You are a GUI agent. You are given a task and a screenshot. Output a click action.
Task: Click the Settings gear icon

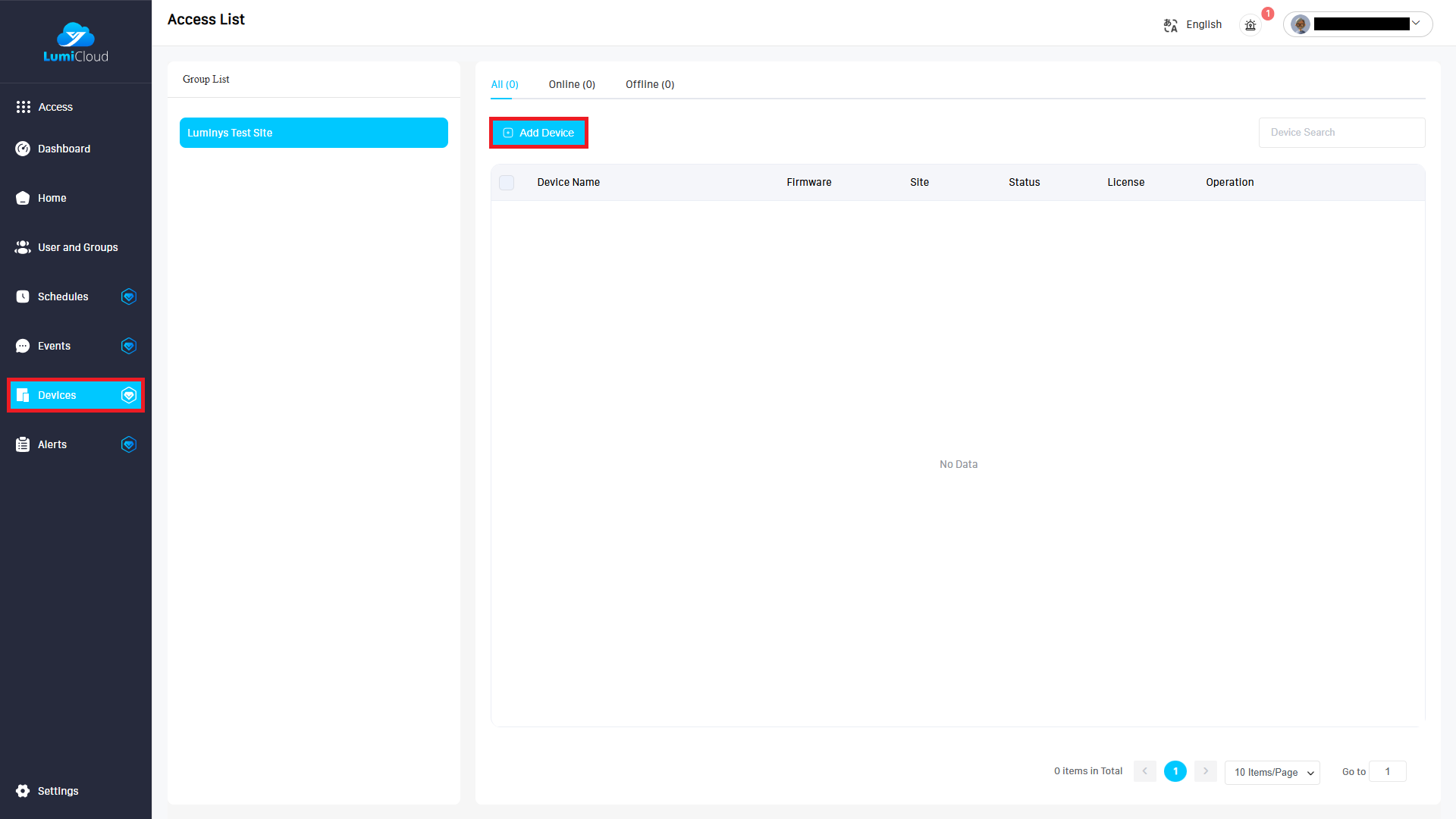(x=23, y=791)
